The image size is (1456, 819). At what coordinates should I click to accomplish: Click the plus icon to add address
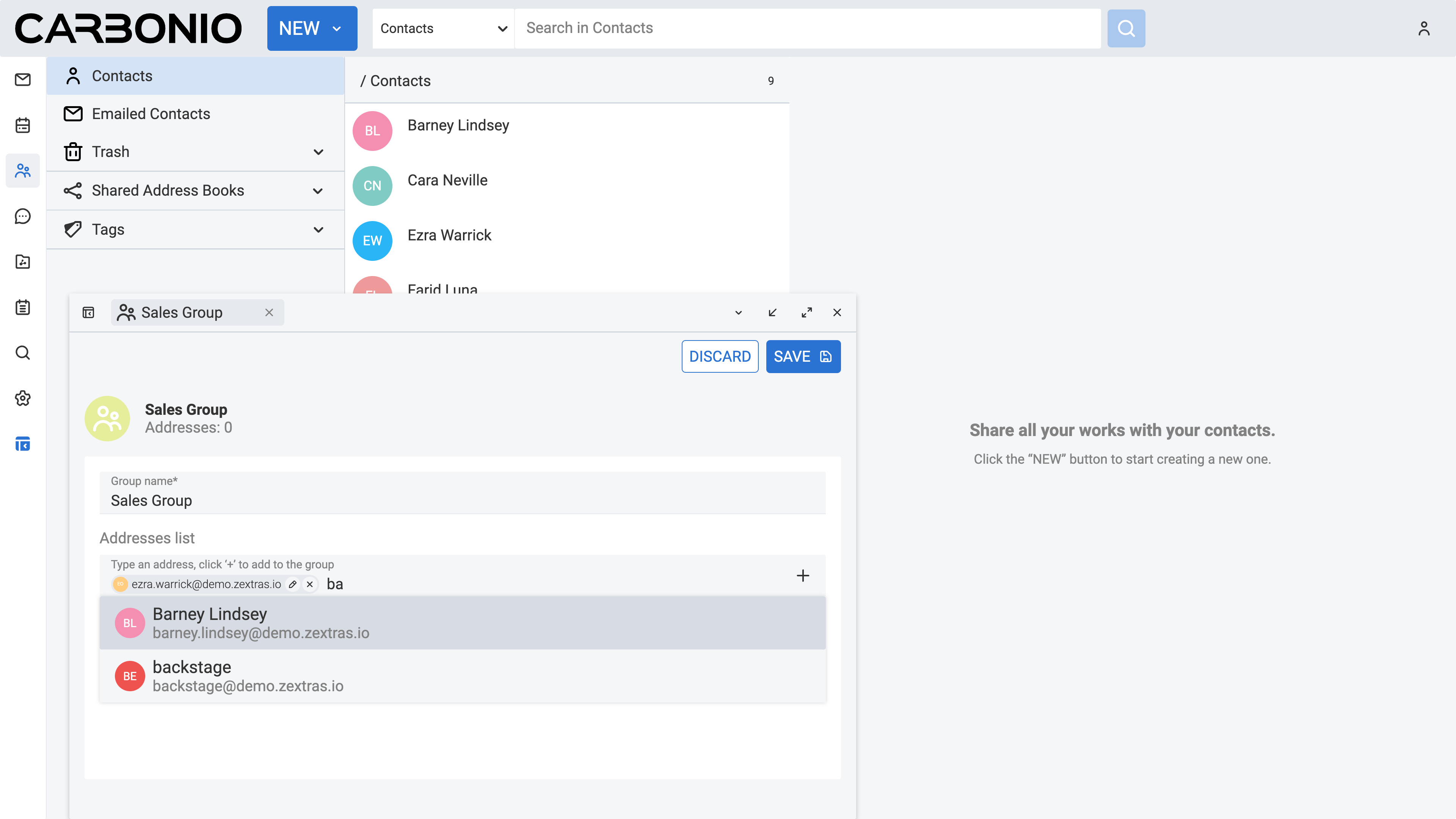click(x=803, y=576)
